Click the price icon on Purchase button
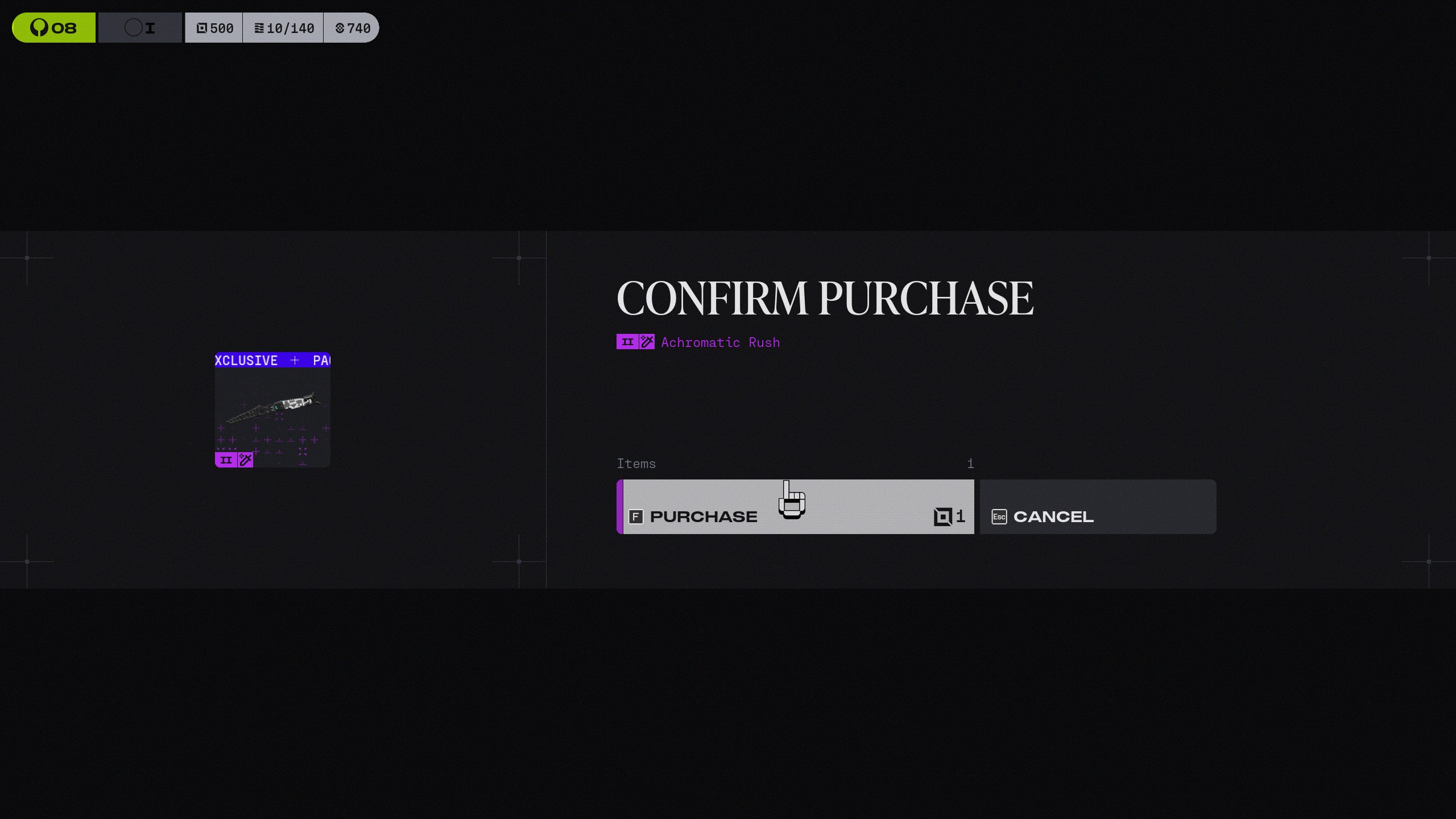Screen dimensions: 1456x819 pos(942,516)
